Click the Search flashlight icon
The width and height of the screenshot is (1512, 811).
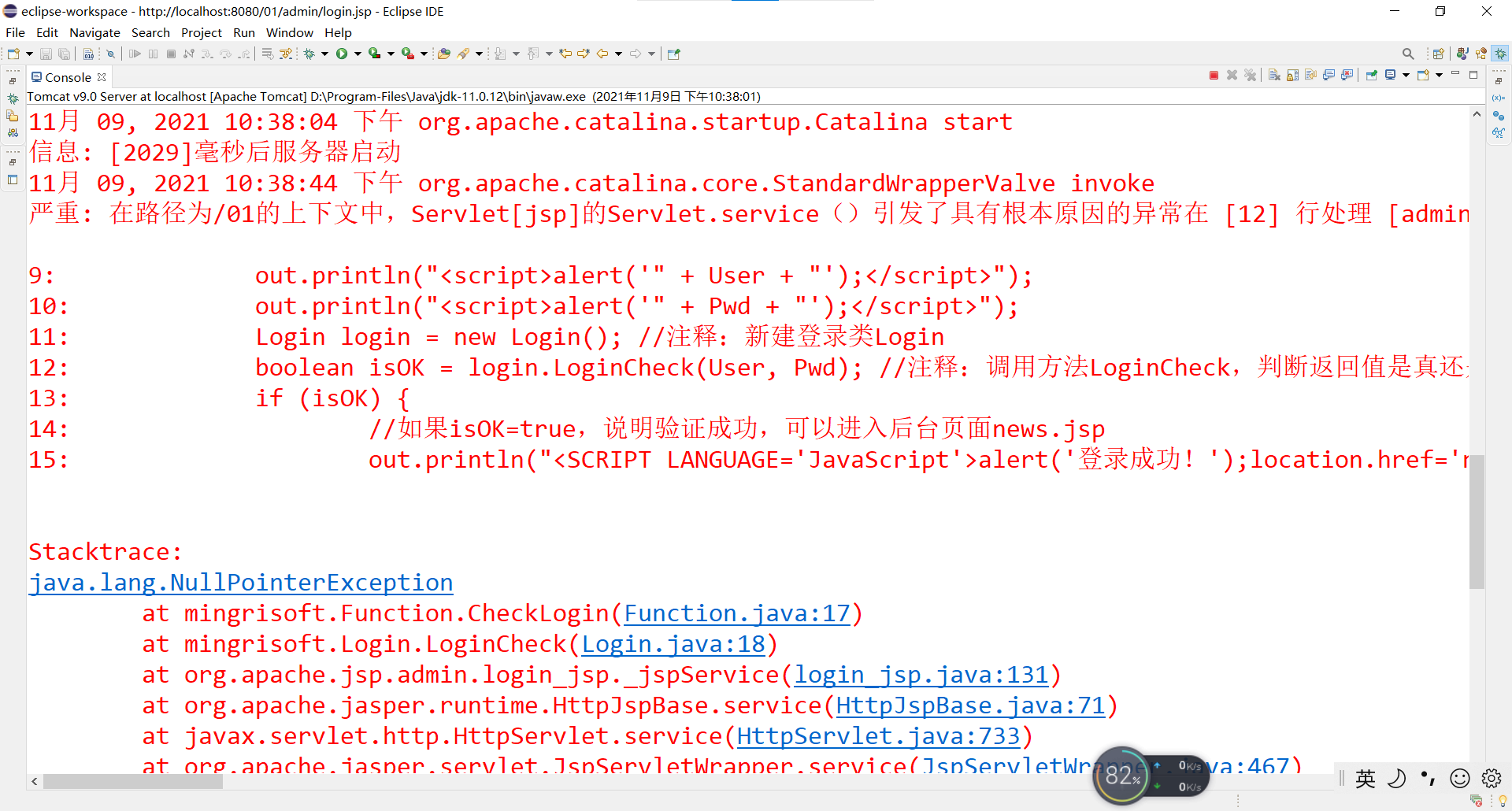[463, 54]
